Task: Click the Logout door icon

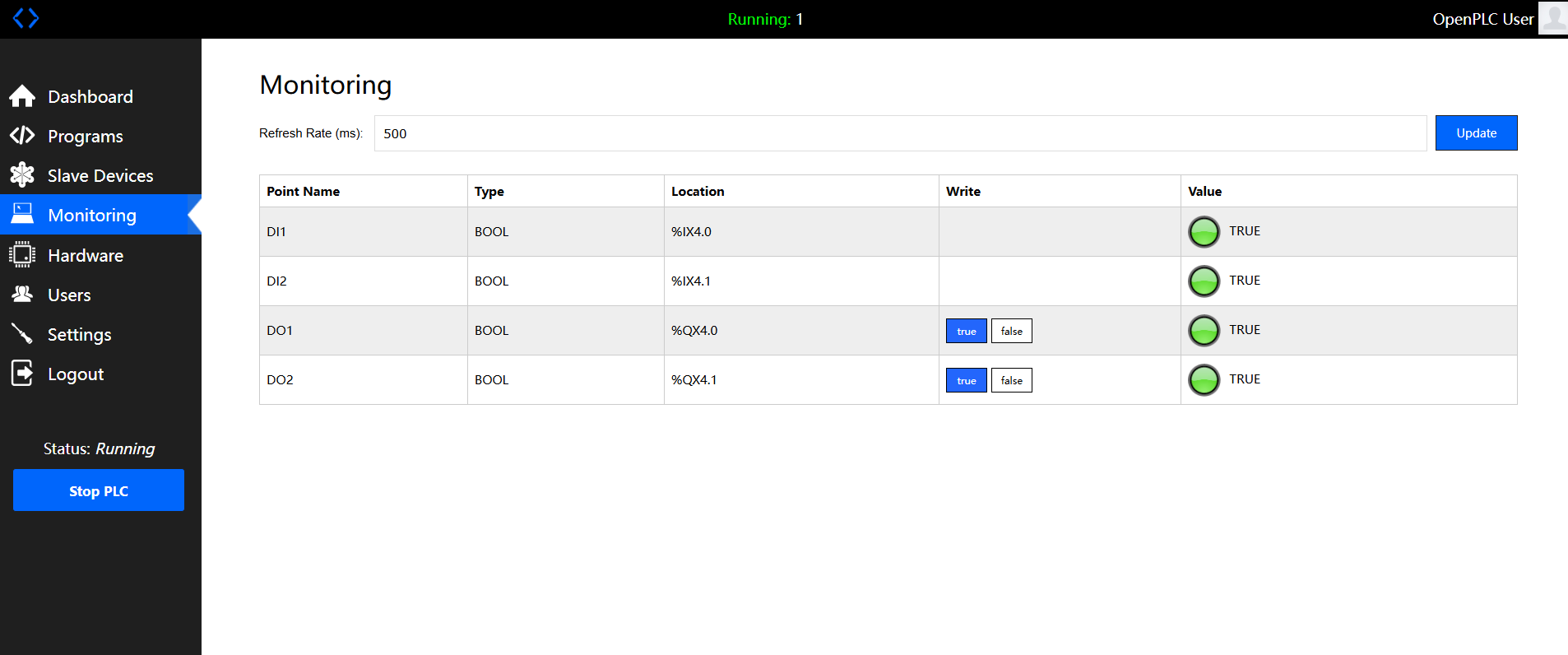Action: [x=22, y=374]
